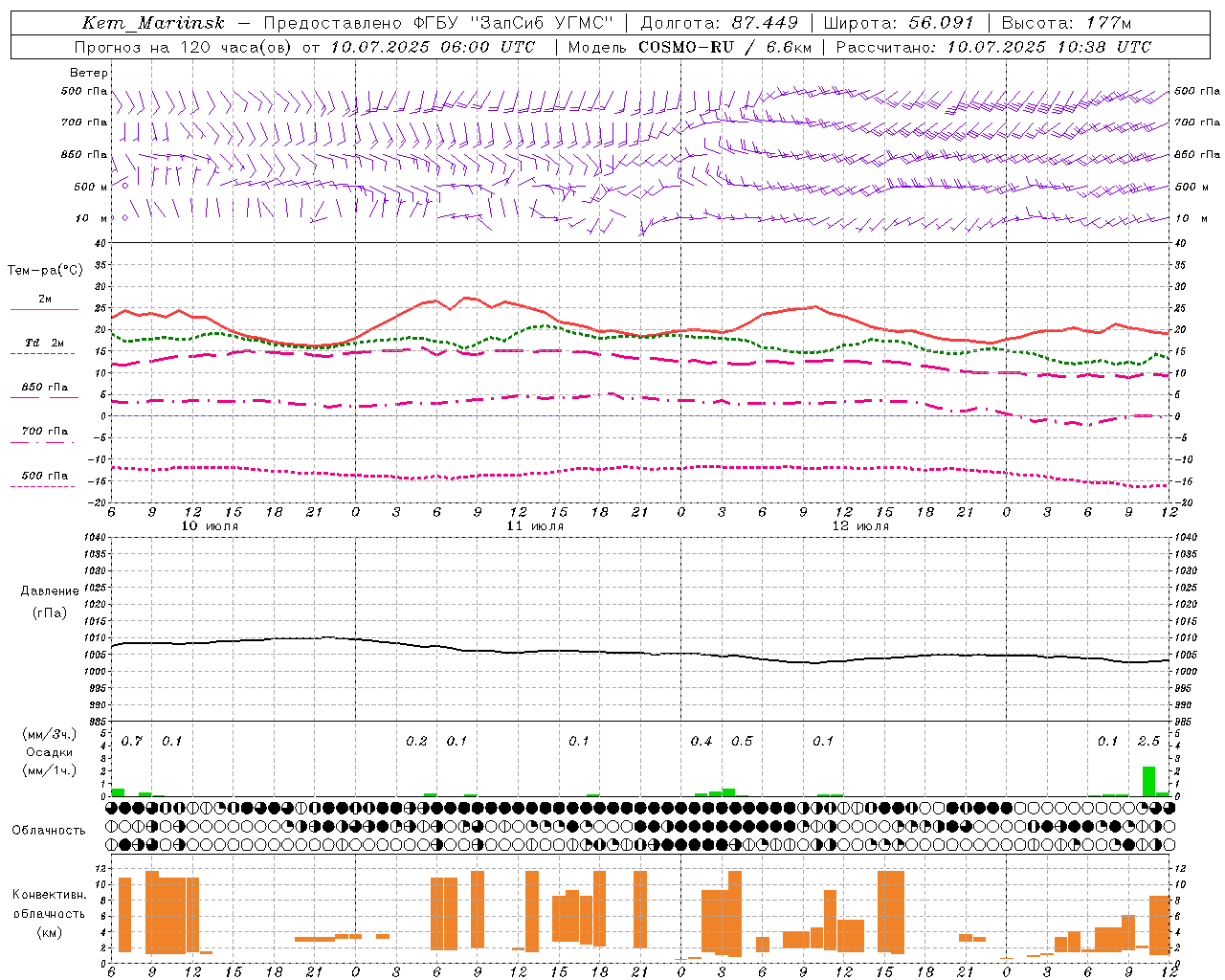Click the "Ветер" wind panel label
The width and height of the screenshot is (1225, 980).
tap(89, 73)
